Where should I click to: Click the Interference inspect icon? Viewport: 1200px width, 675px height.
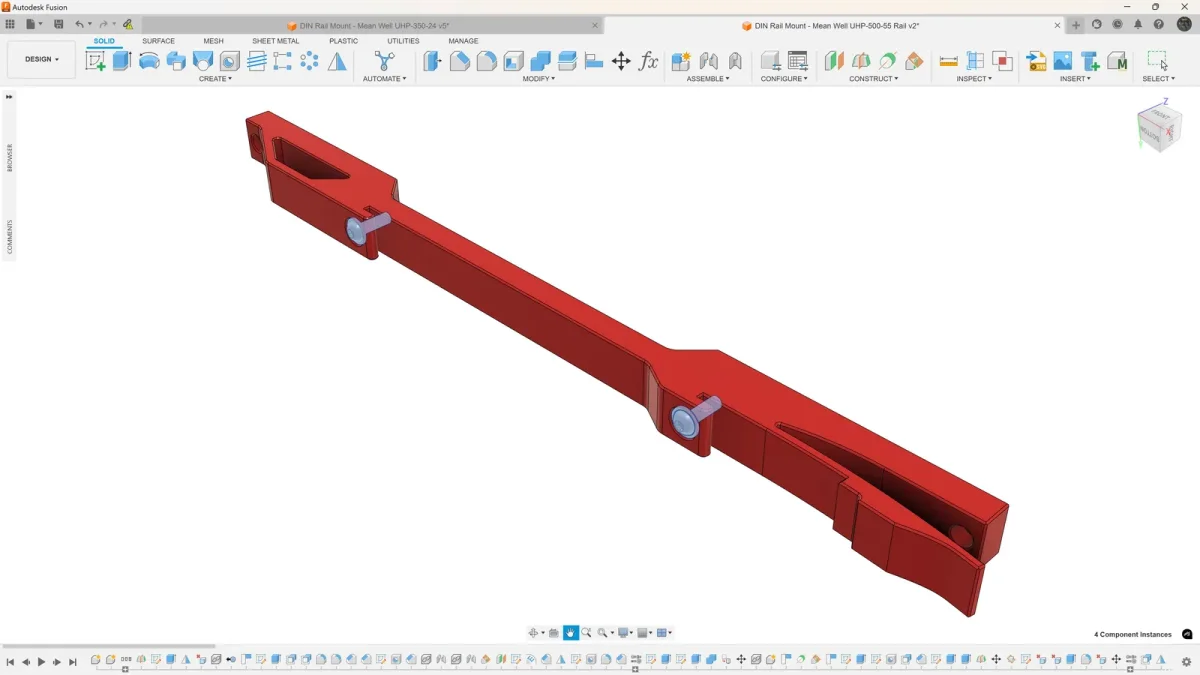(x=1002, y=61)
